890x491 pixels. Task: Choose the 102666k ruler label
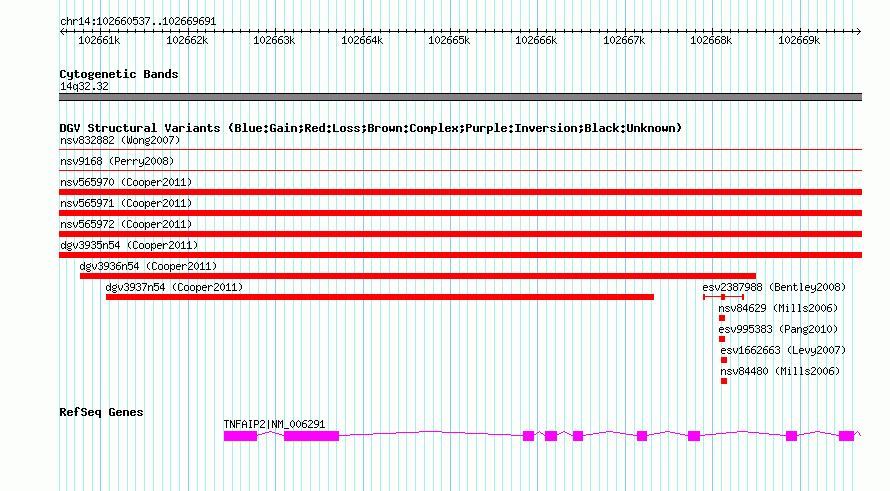pos(536,41)
